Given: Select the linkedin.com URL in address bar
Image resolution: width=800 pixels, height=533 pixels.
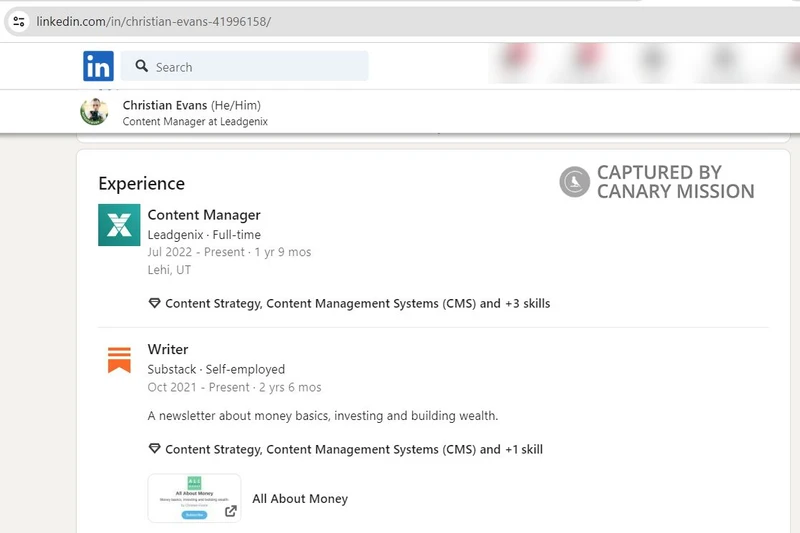Looking at the screenshot, I should point(154,22).
